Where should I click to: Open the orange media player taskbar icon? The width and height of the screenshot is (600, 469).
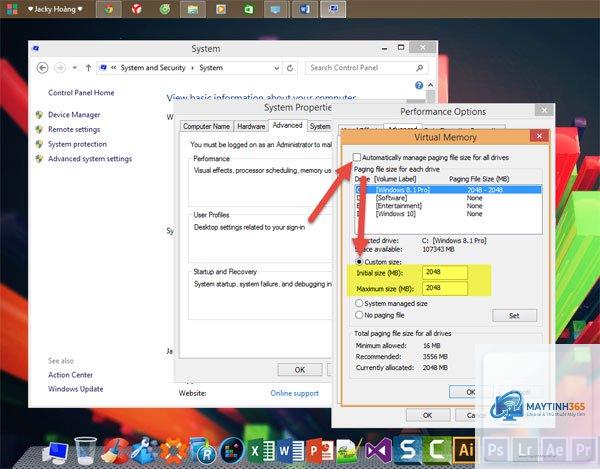pyautogui.click(x=221, y=9)
